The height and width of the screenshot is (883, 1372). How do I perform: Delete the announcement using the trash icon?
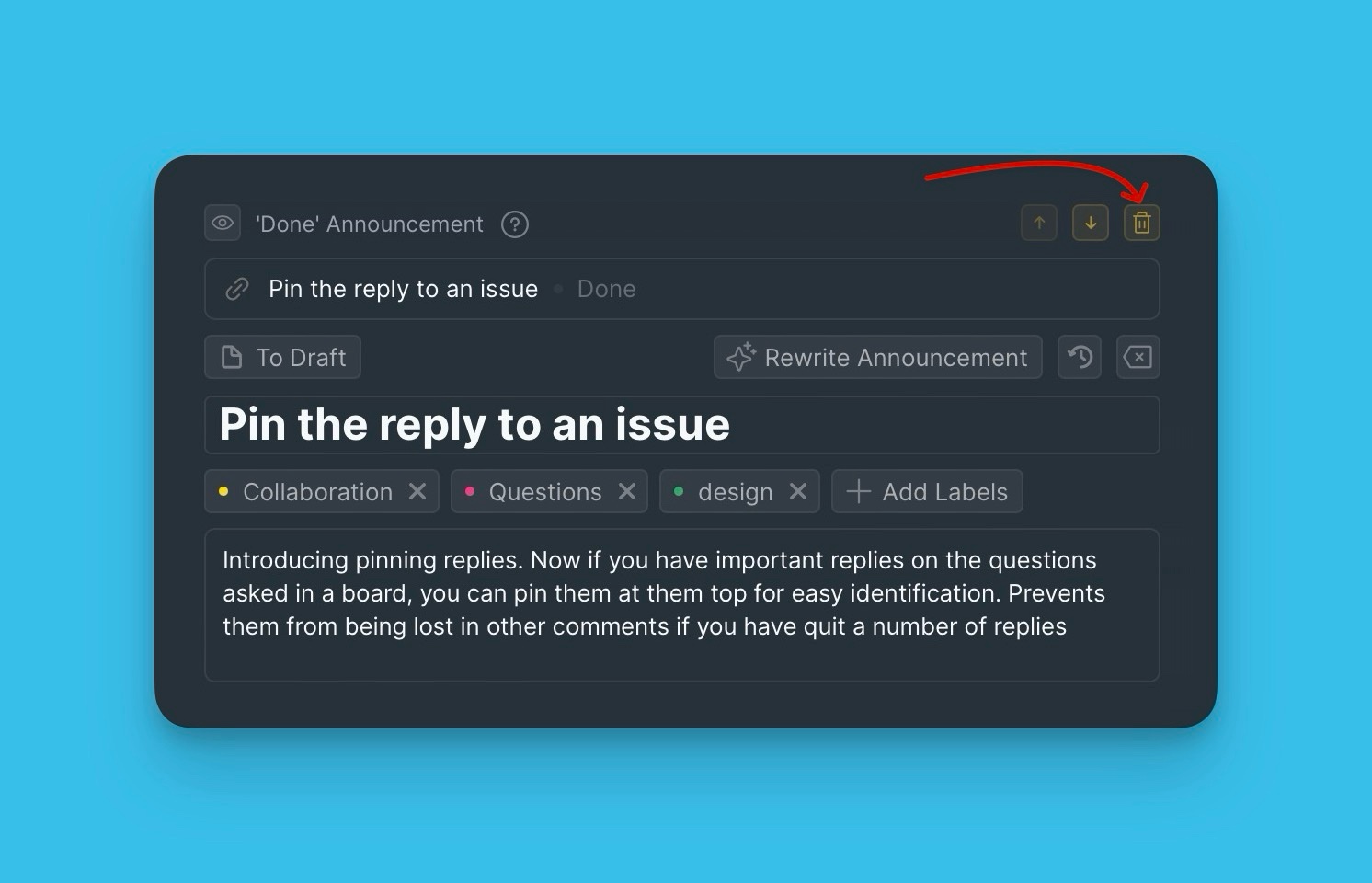tap(1141, 223)
